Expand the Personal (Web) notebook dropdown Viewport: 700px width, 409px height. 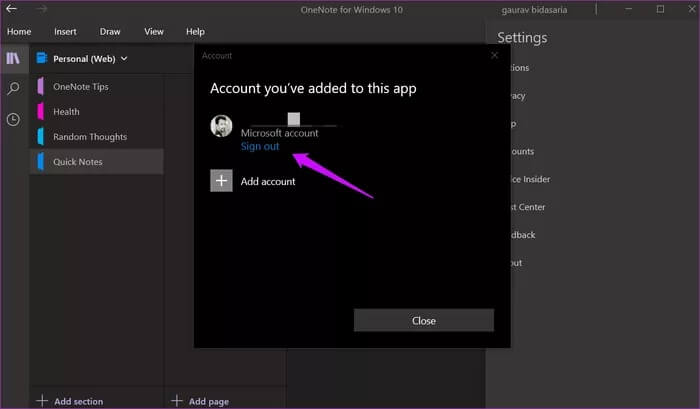124,58
